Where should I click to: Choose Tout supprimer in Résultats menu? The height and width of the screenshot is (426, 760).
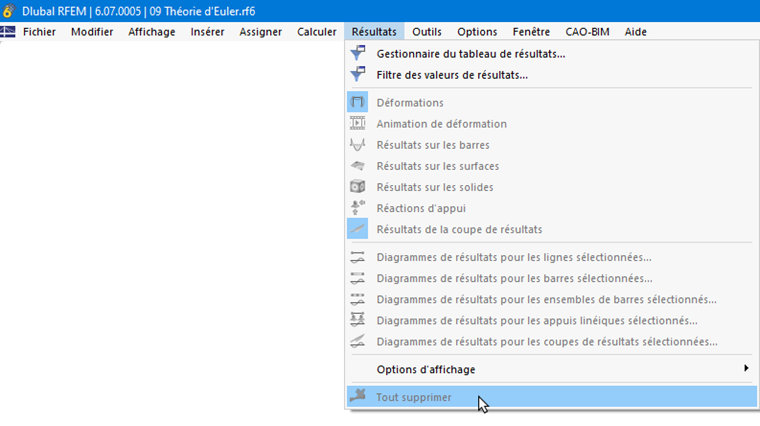(x=551, y=397)
